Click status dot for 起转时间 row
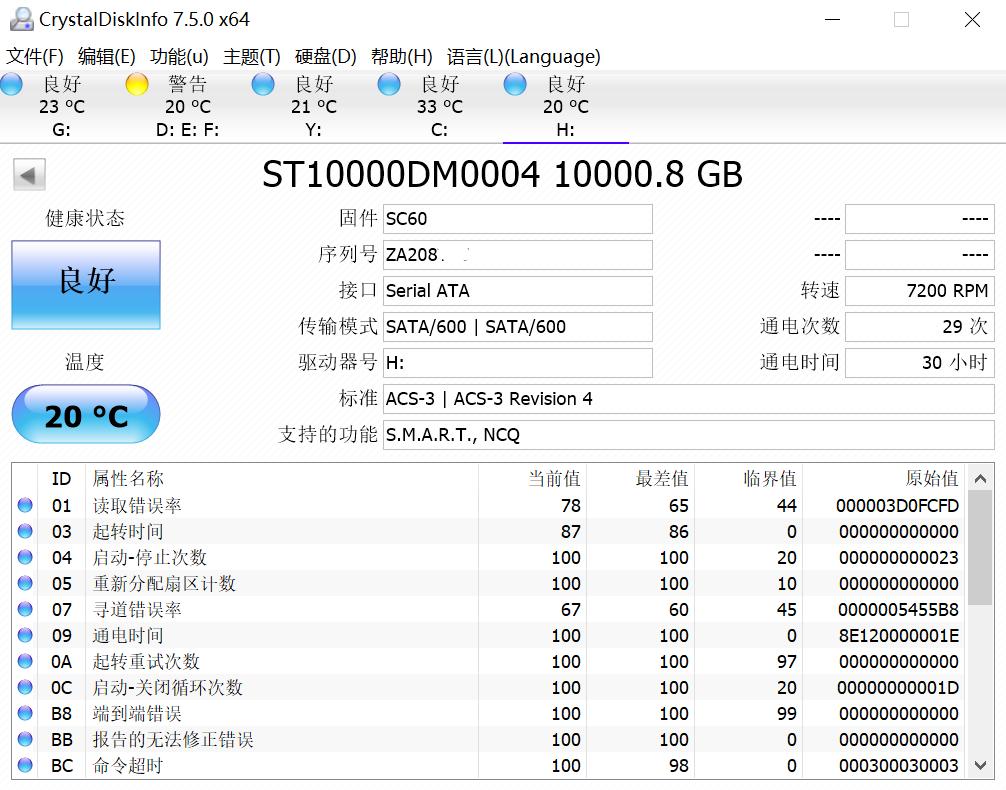1006x790 pixels. pyautogui.click(x=25, y=531)
